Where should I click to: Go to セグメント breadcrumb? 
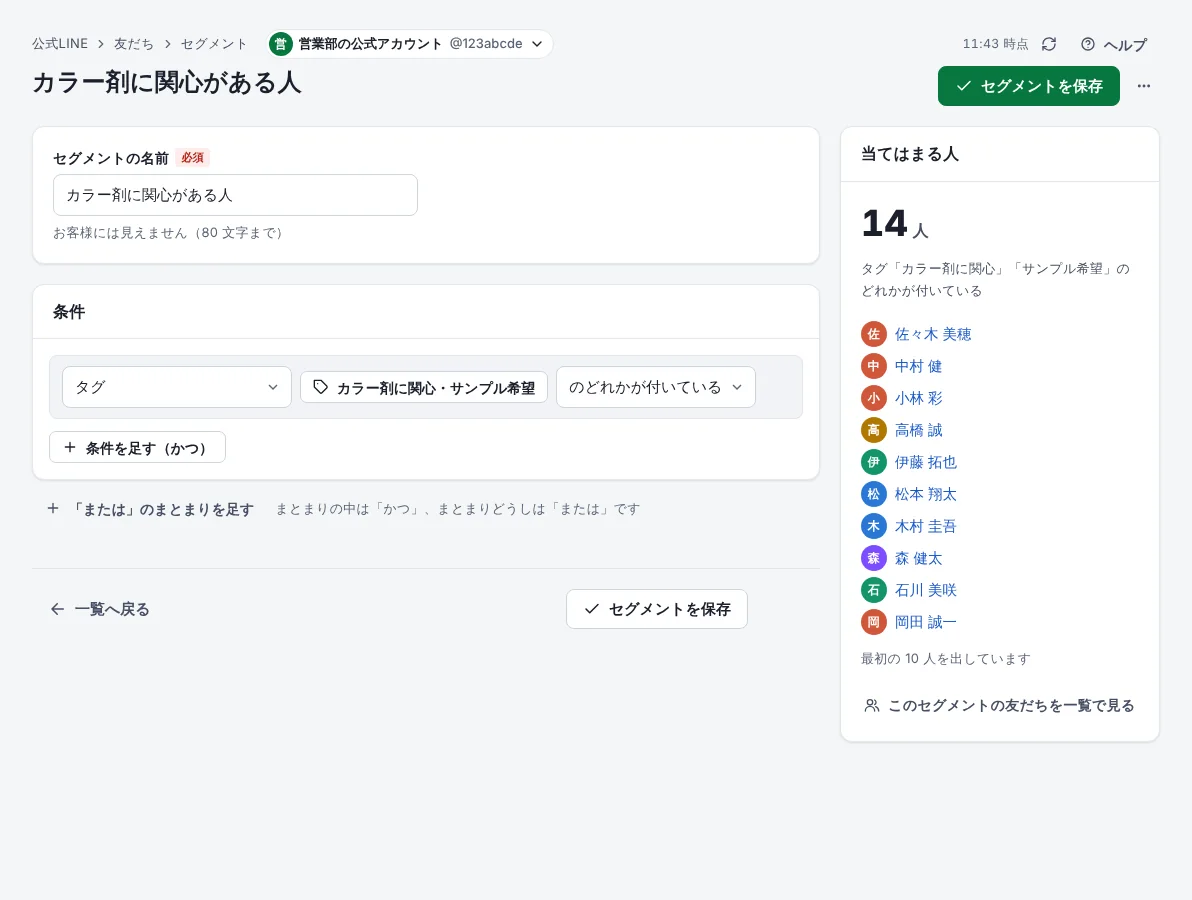click(x=214, y=44)
